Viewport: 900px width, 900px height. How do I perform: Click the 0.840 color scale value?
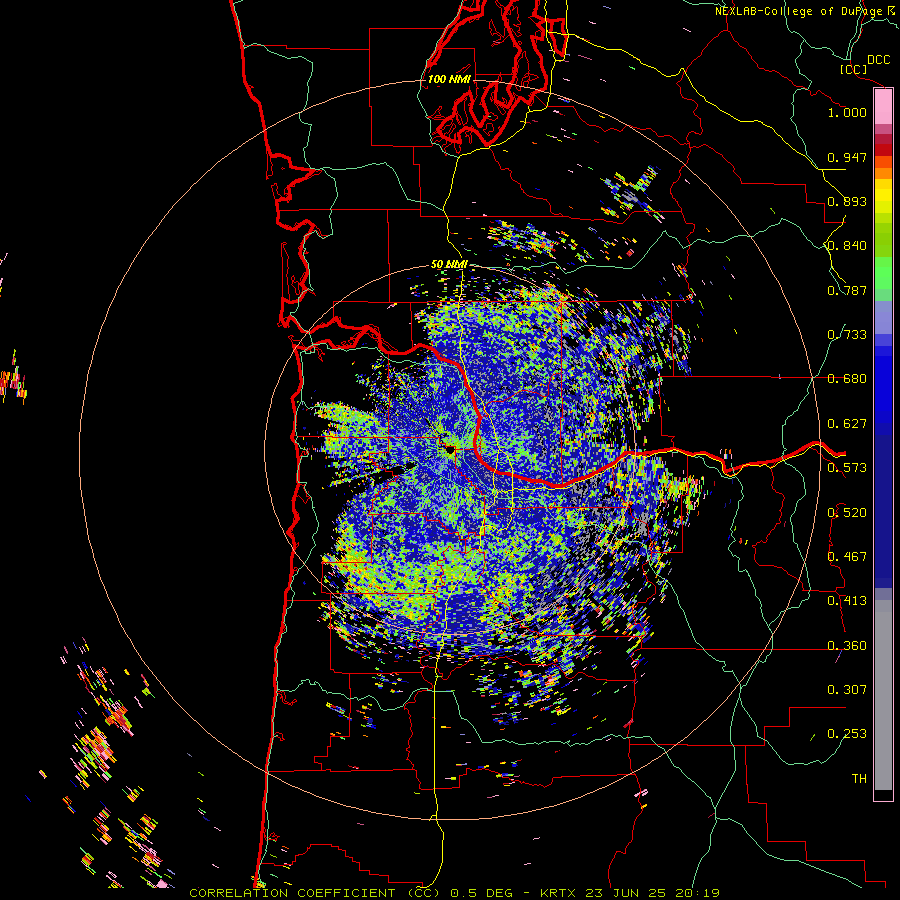[847, 246]
